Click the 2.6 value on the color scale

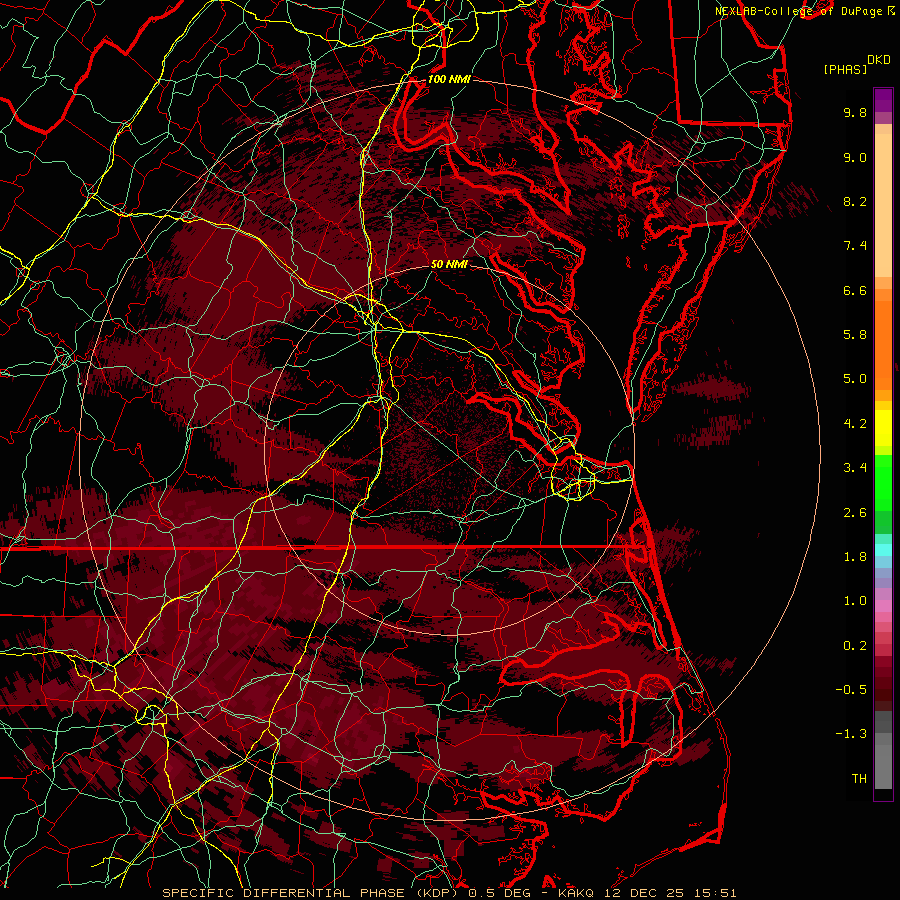click(x=855, y=513)
